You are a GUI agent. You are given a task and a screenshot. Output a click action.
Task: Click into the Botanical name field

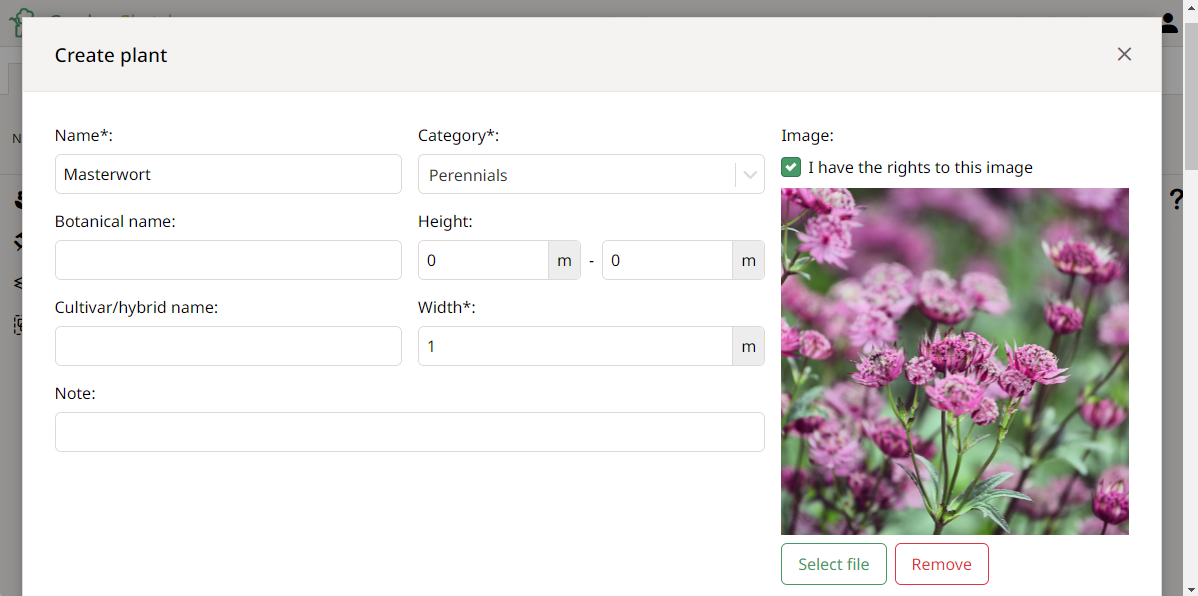point(228,260)
